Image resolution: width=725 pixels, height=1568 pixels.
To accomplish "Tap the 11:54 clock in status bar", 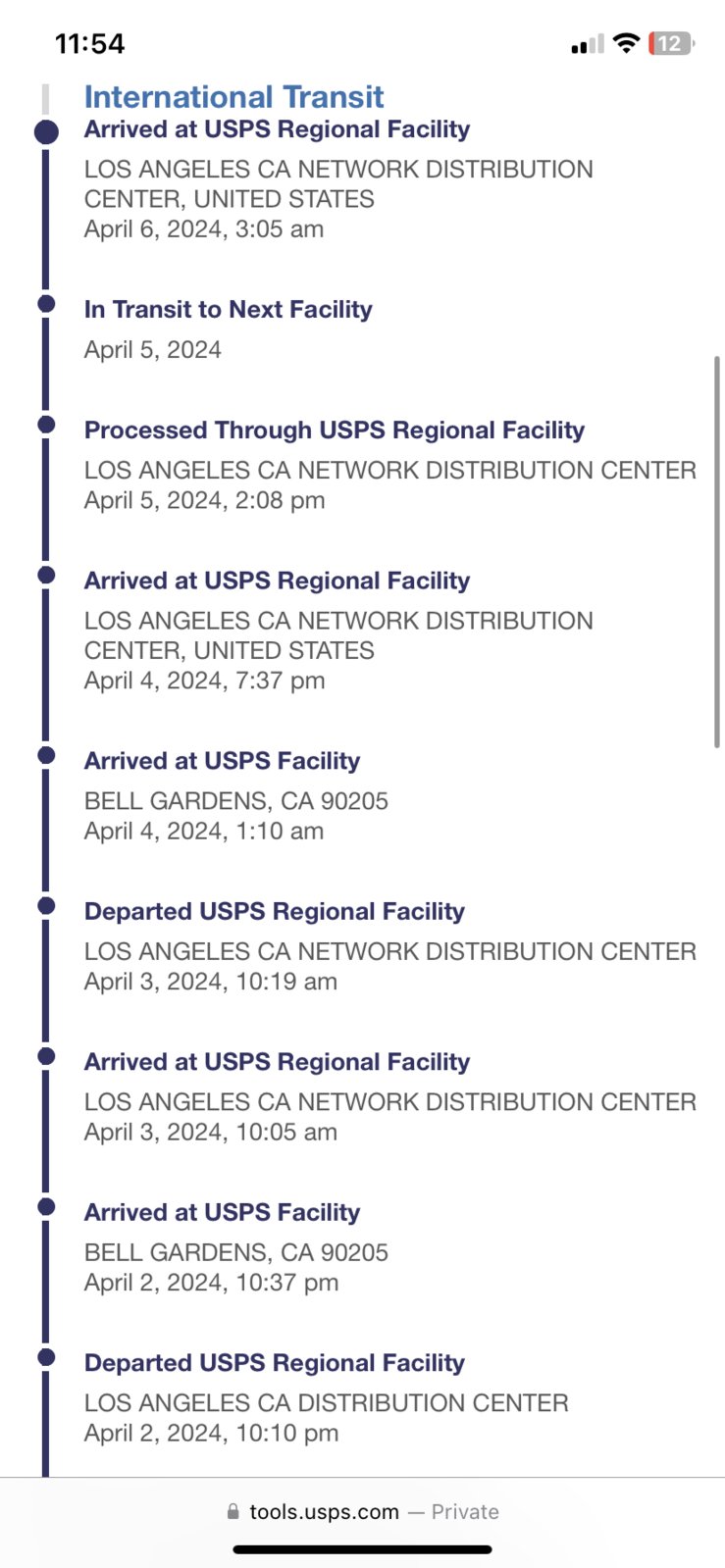I will [x=90, y=44].
